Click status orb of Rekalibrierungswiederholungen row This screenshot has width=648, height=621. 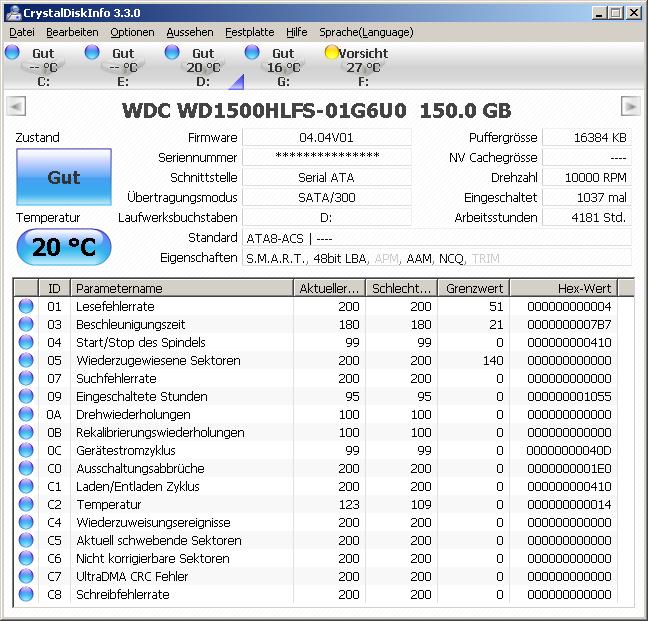[26, 432]
